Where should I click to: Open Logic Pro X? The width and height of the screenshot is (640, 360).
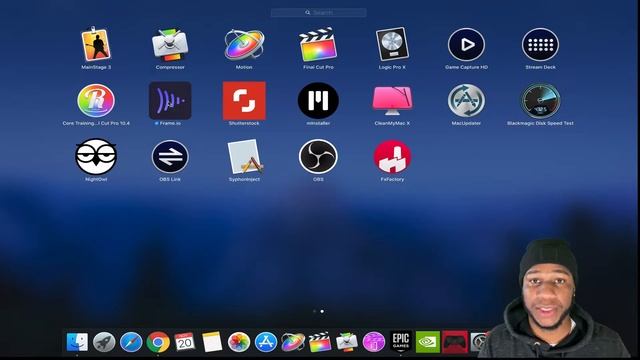392,44
